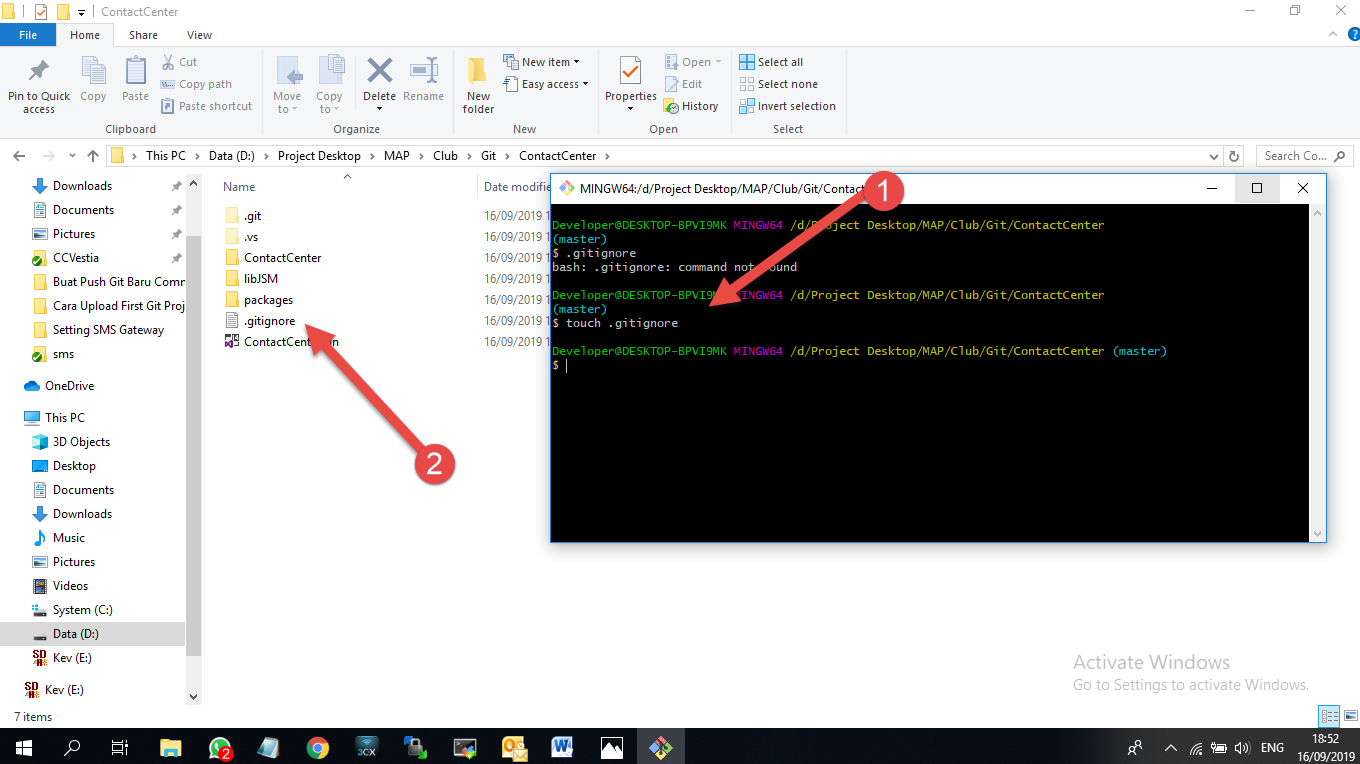Go back using the back arrow

click(x=18, y=156)
